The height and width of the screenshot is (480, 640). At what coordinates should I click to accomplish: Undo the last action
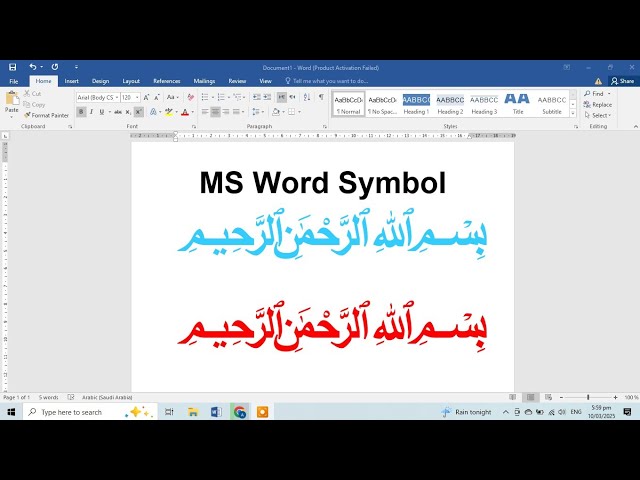click(x=33, y=67)
